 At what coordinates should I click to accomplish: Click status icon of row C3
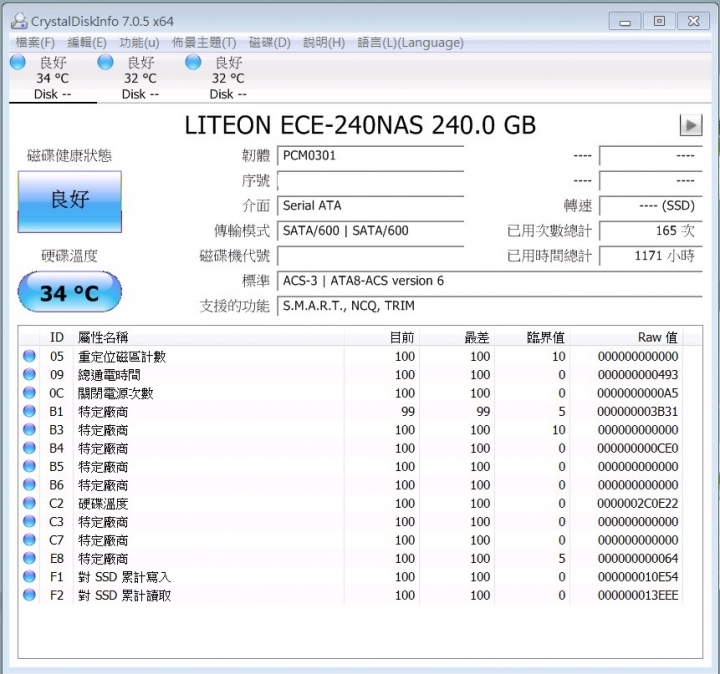coord(29,521)
